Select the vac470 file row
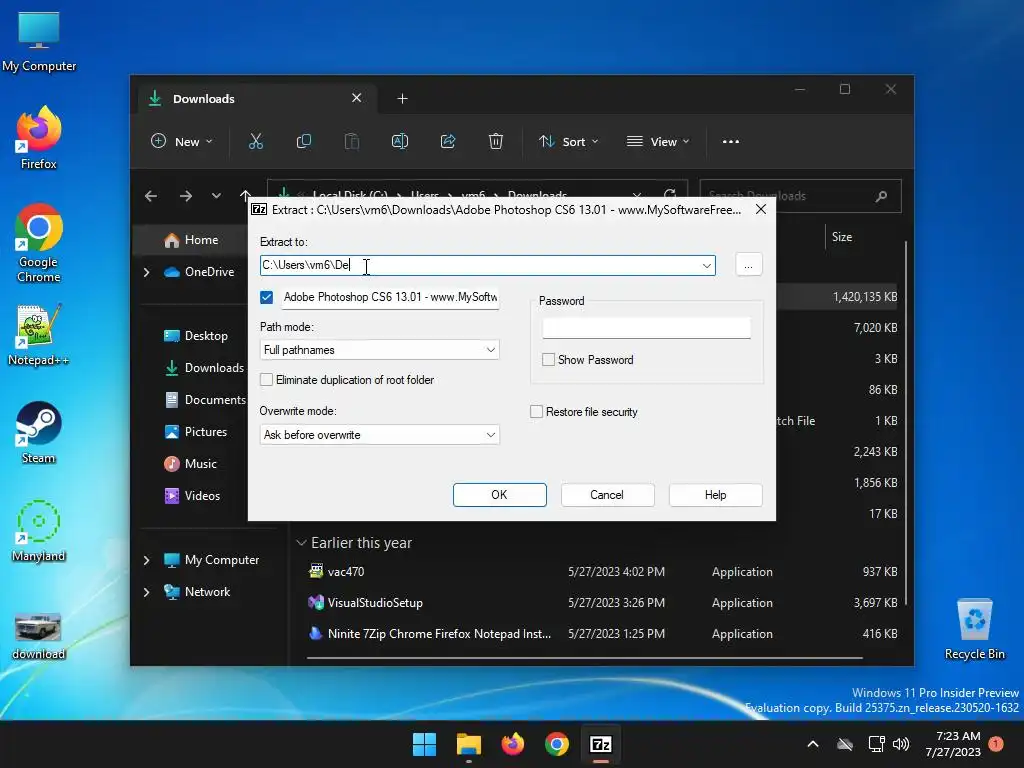Image resolution: width=1024 pixels, height=768 pixels. coord(602,572)
